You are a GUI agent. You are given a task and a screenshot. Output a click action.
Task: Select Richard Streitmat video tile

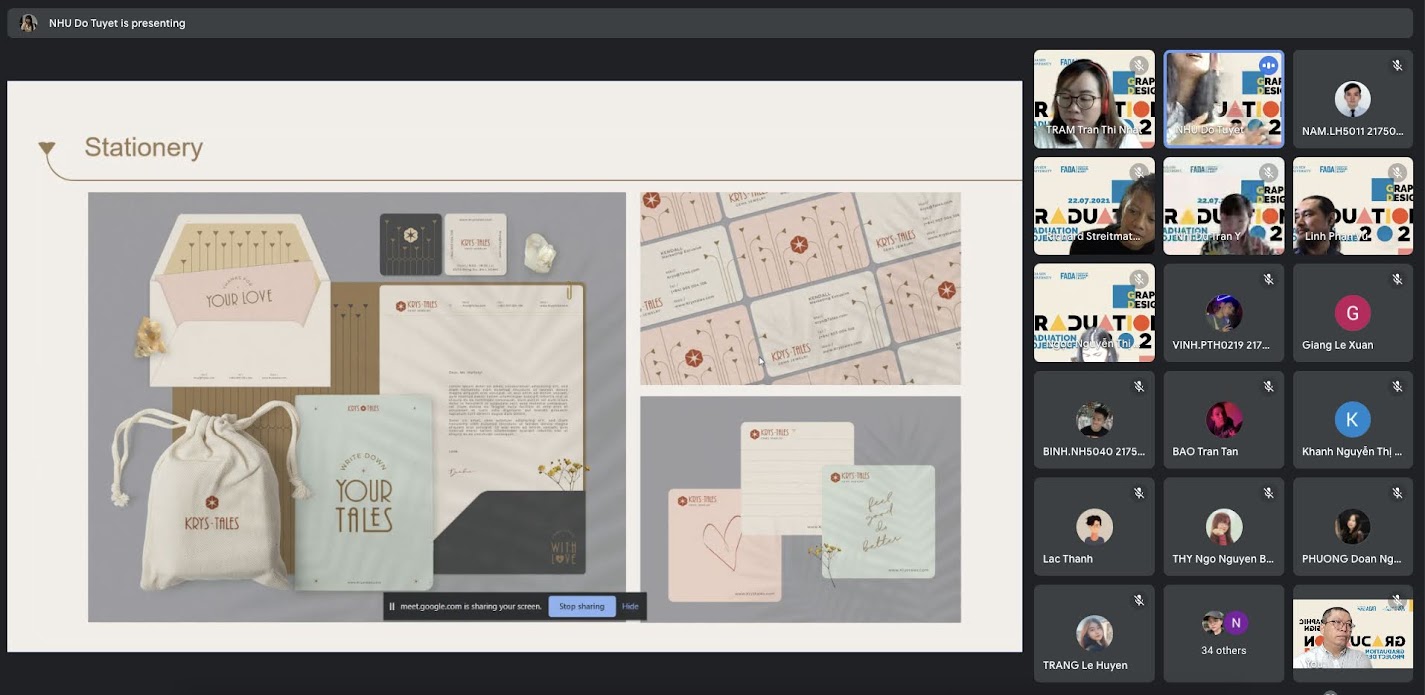[1094, 206]
